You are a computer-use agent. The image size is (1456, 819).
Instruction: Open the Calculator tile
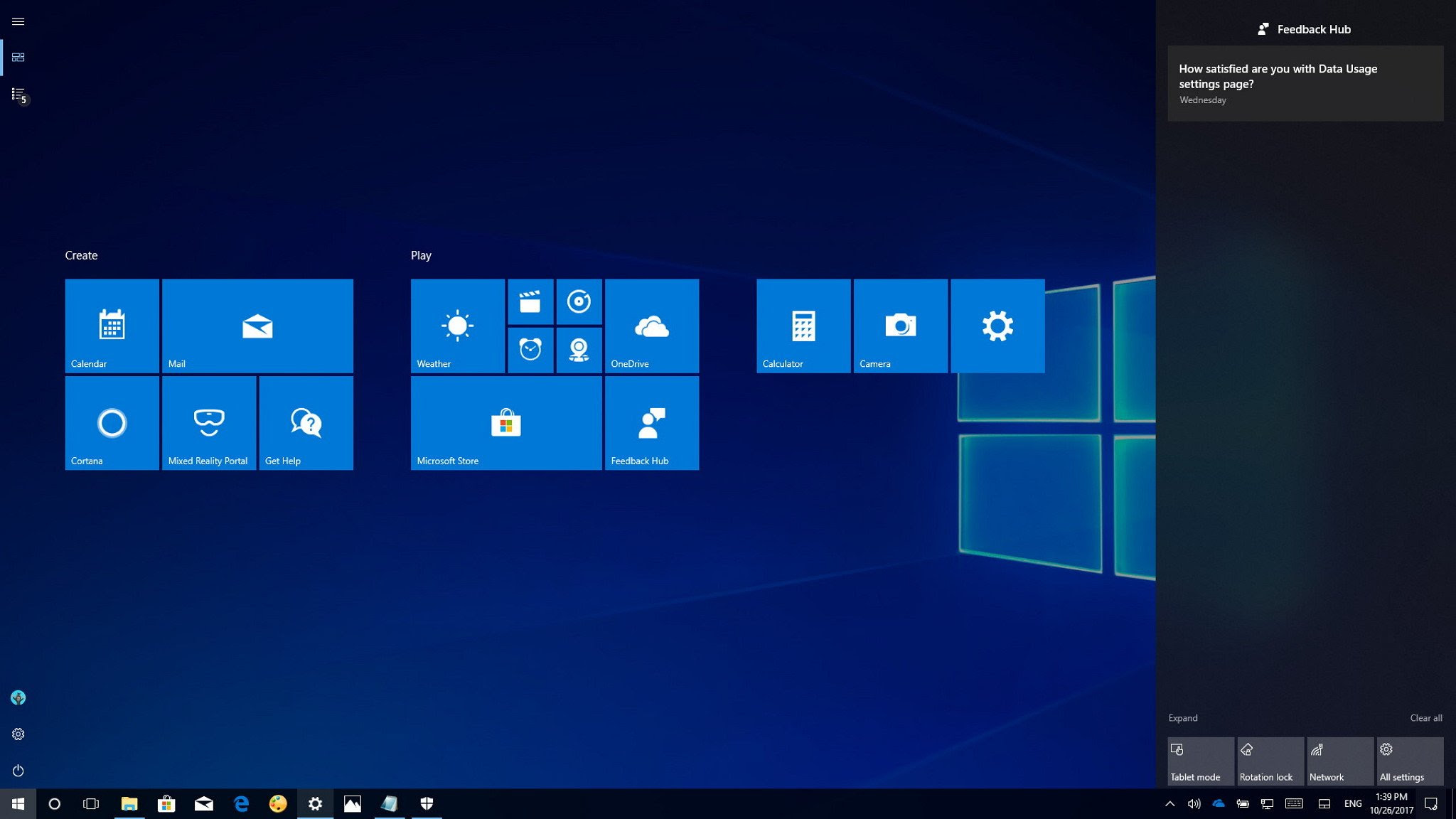tap(803, 326)
